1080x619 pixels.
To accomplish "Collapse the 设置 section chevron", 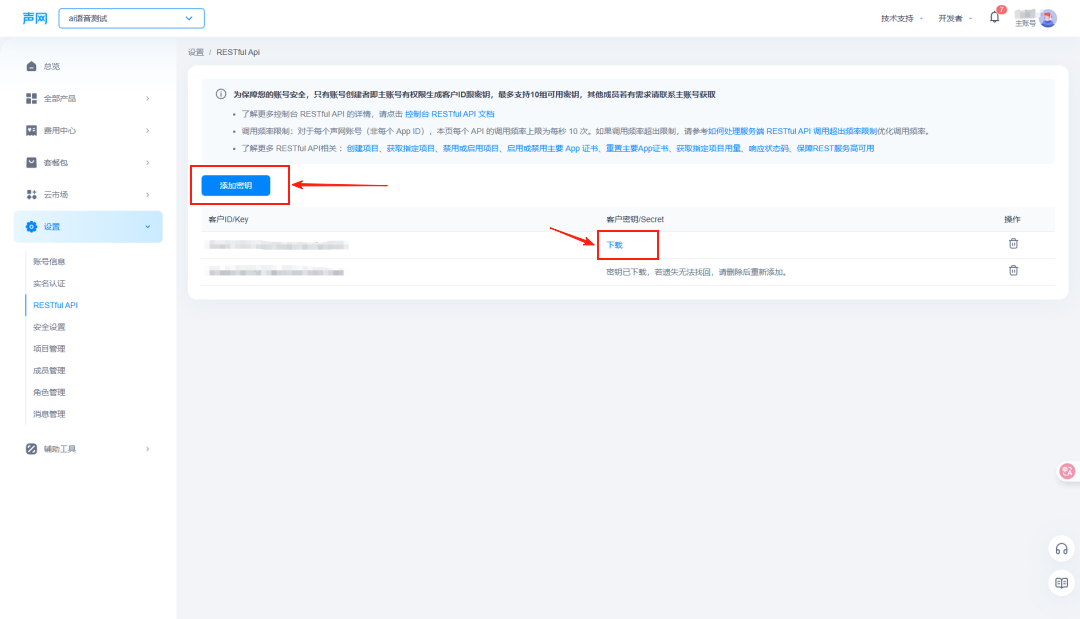I will [x=147, y=227].
